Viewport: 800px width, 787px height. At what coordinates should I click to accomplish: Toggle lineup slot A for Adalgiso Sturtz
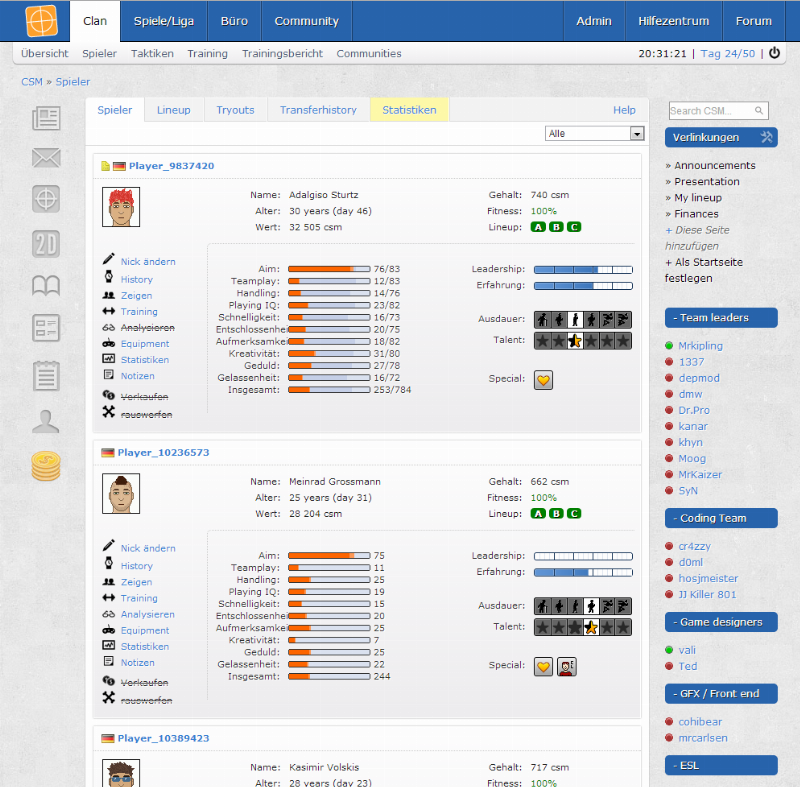point(539,227)
